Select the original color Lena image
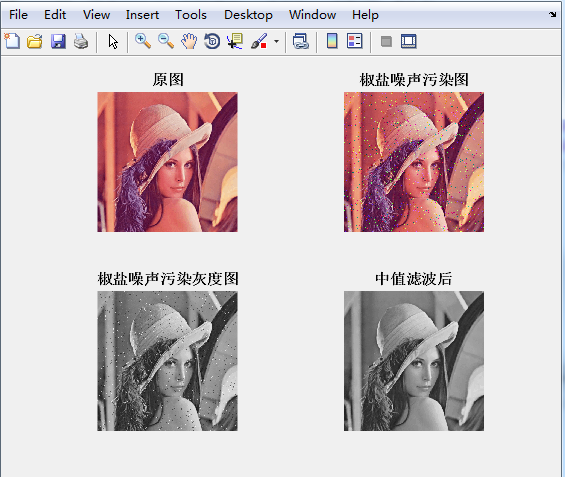The width and height of the screenshot is (565, 477). pos(167,162)
